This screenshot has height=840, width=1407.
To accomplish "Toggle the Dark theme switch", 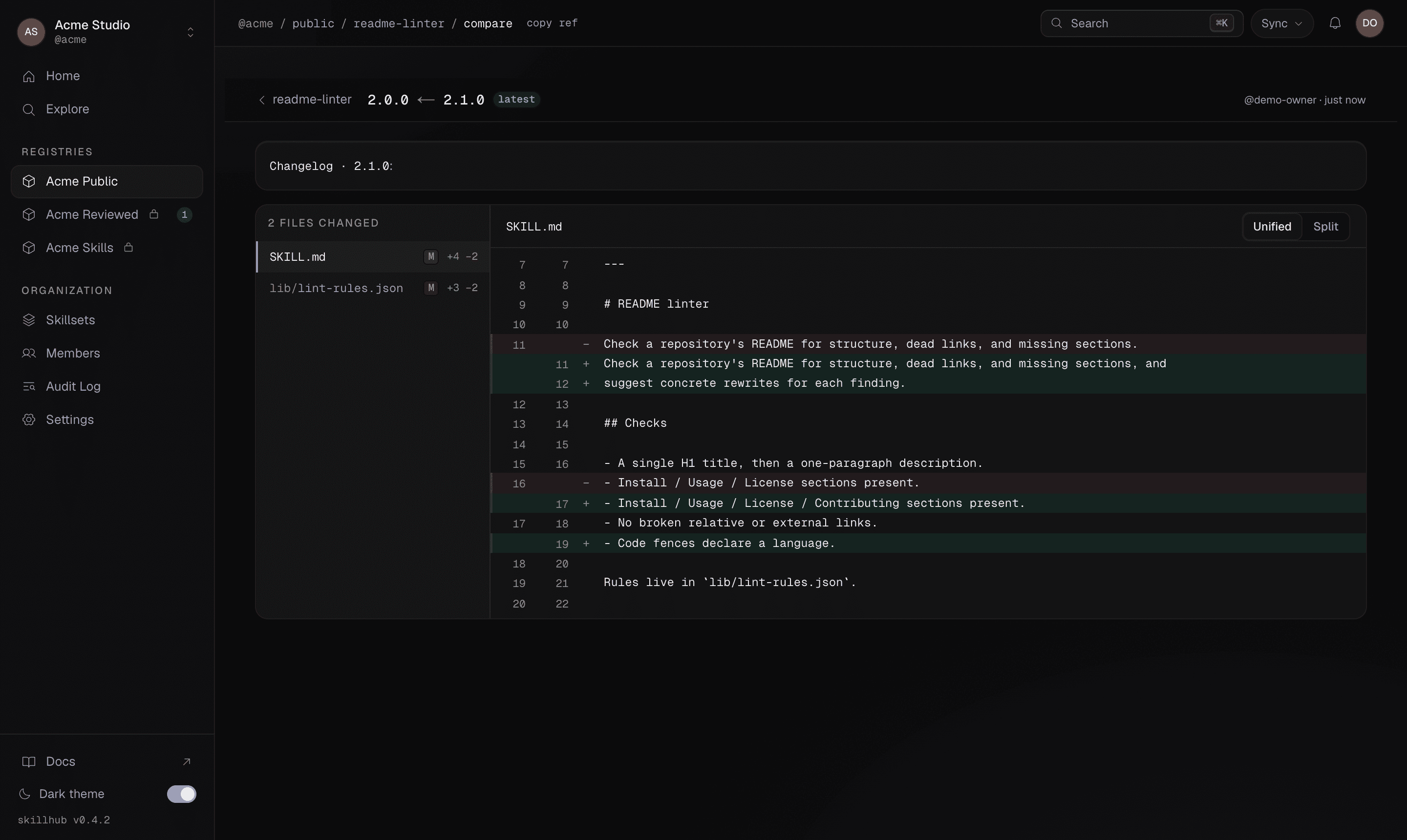I will click(x=182, y=794).
